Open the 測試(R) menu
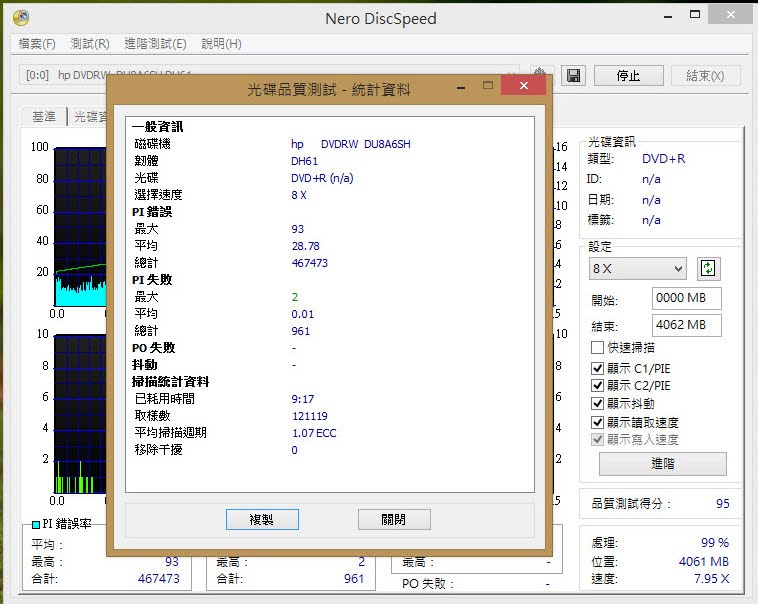Viewport: 758px width, 604px height. click(90, 44)
